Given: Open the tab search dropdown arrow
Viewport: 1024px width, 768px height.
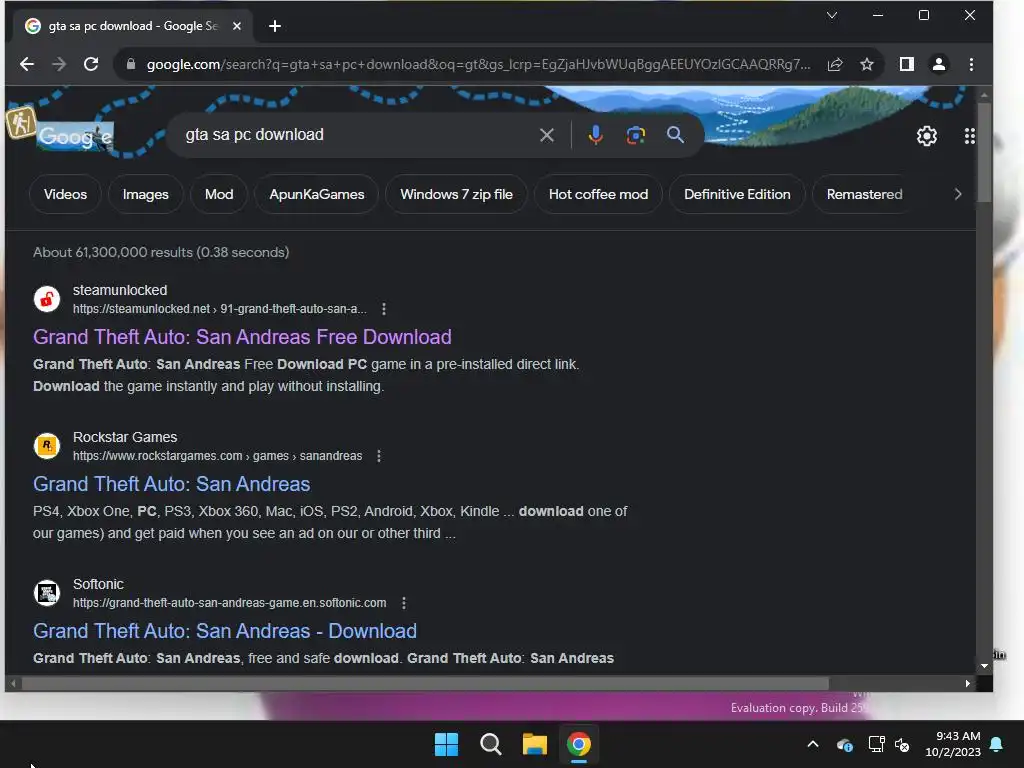Looking at the screenshot, I should click(831, 15).
